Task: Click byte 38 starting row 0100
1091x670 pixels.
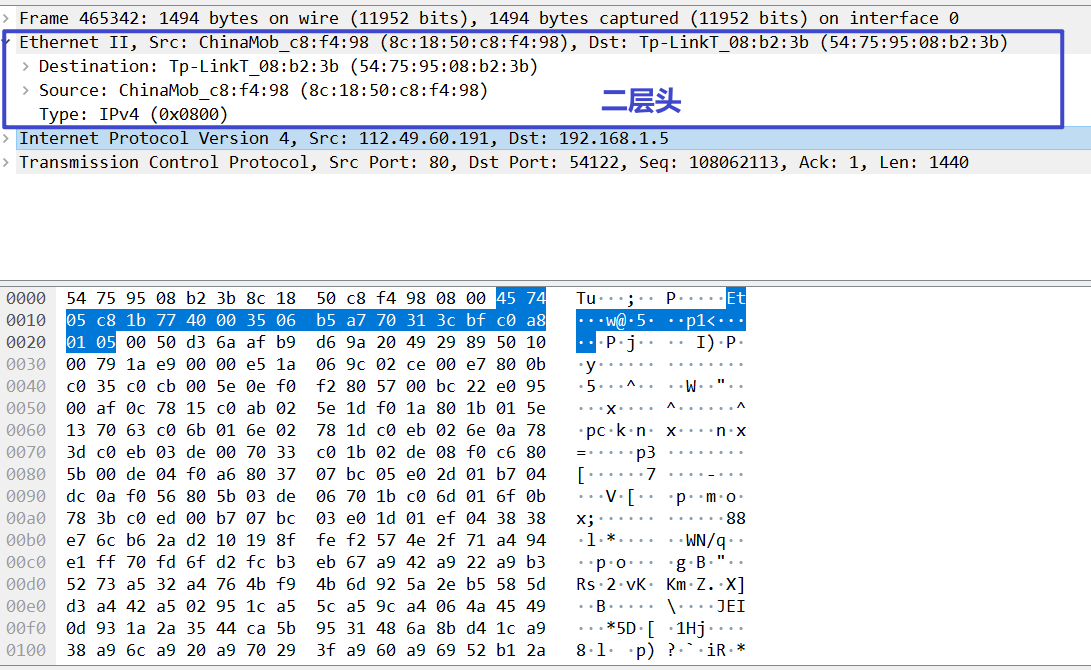Action: click(x=76, y=651)
